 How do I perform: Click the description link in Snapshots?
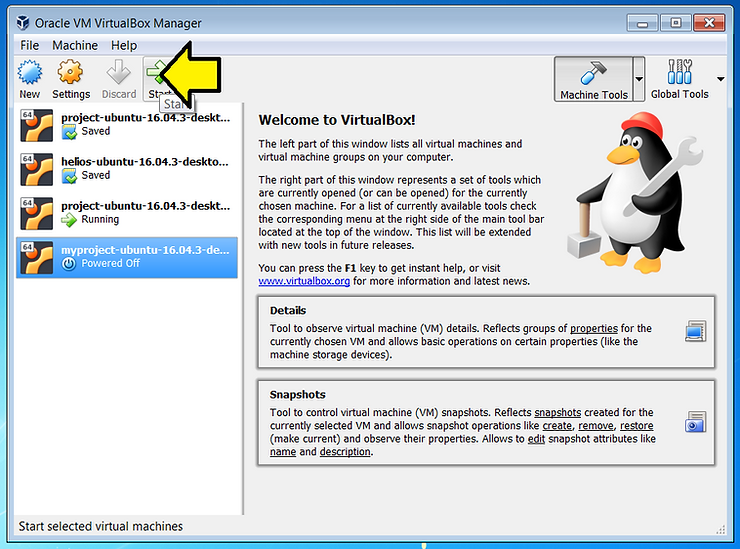pos(345,452)
